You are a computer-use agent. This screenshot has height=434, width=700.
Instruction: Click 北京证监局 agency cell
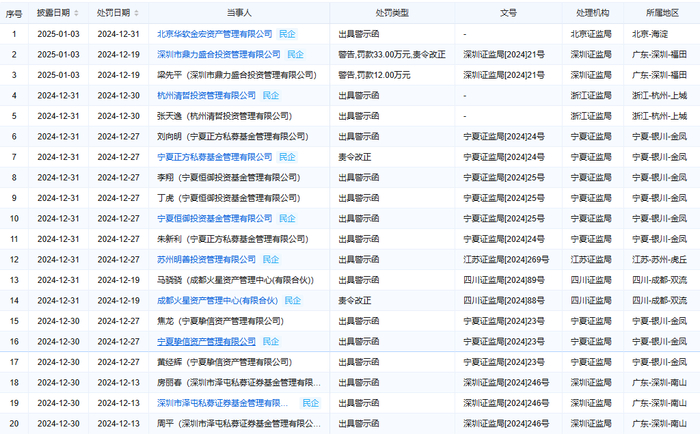(x=591, y=34)
